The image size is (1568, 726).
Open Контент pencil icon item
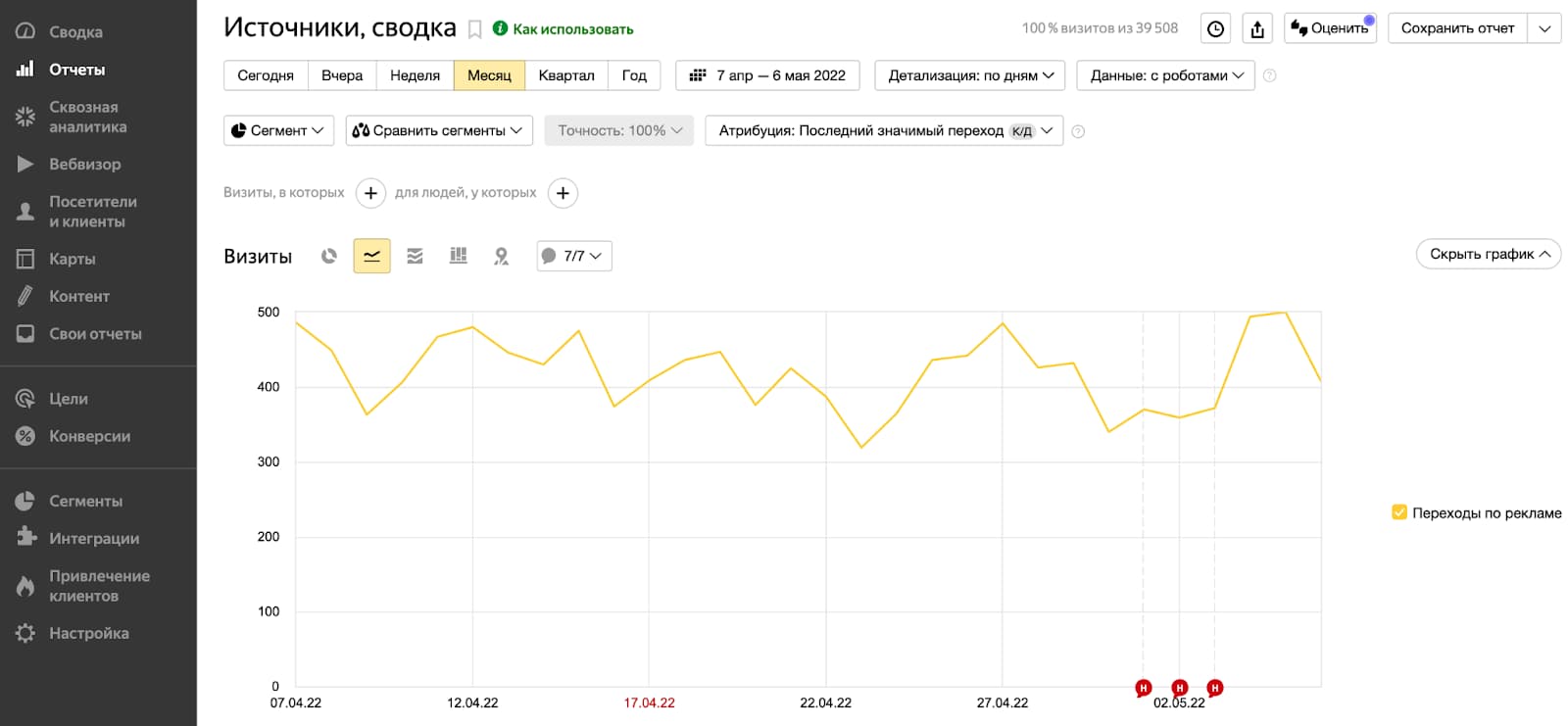point(25,296)
